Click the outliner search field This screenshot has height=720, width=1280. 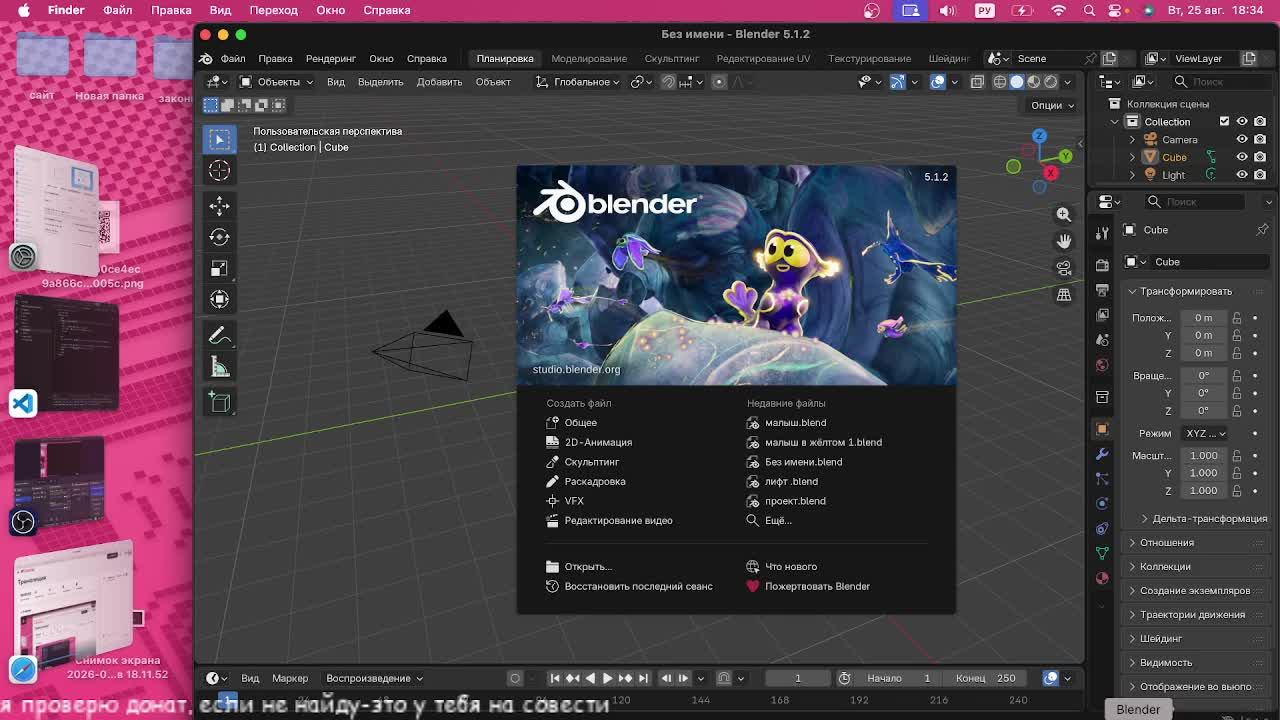click(x=1221, y=82)
